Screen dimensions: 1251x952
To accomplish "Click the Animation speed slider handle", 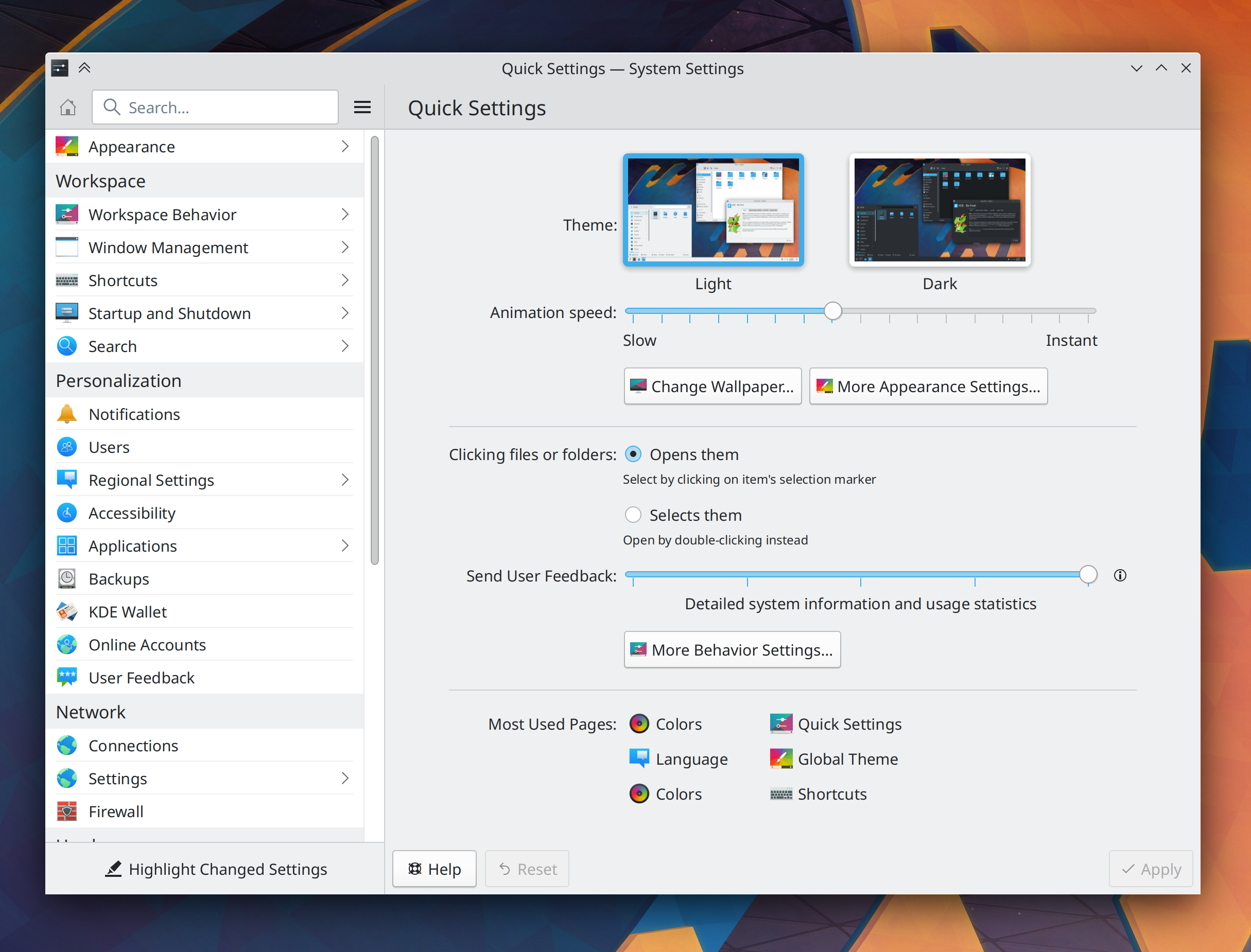I will coord(832,311).
